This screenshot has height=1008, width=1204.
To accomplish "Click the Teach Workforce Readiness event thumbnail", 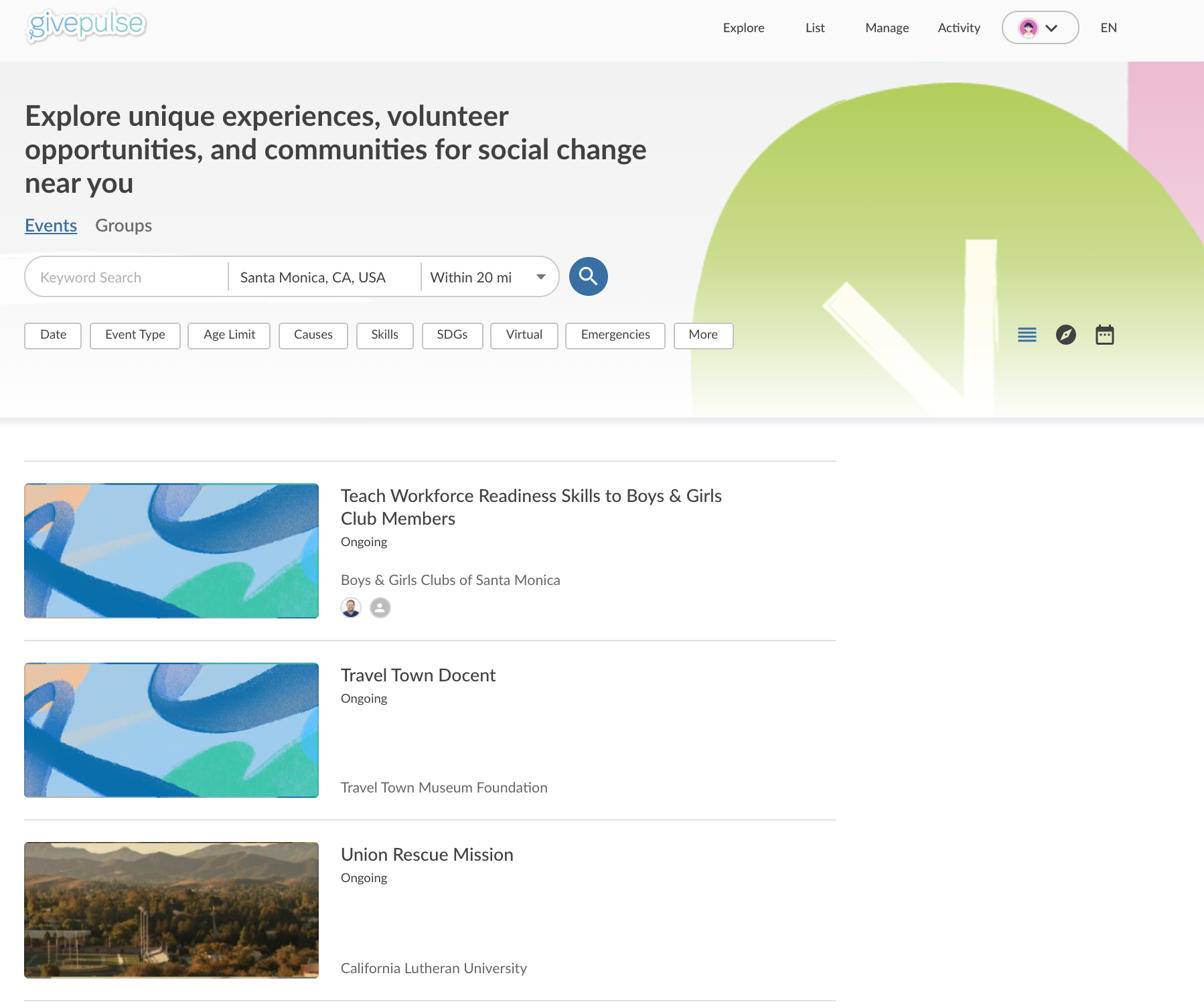I will coord(171,551).
